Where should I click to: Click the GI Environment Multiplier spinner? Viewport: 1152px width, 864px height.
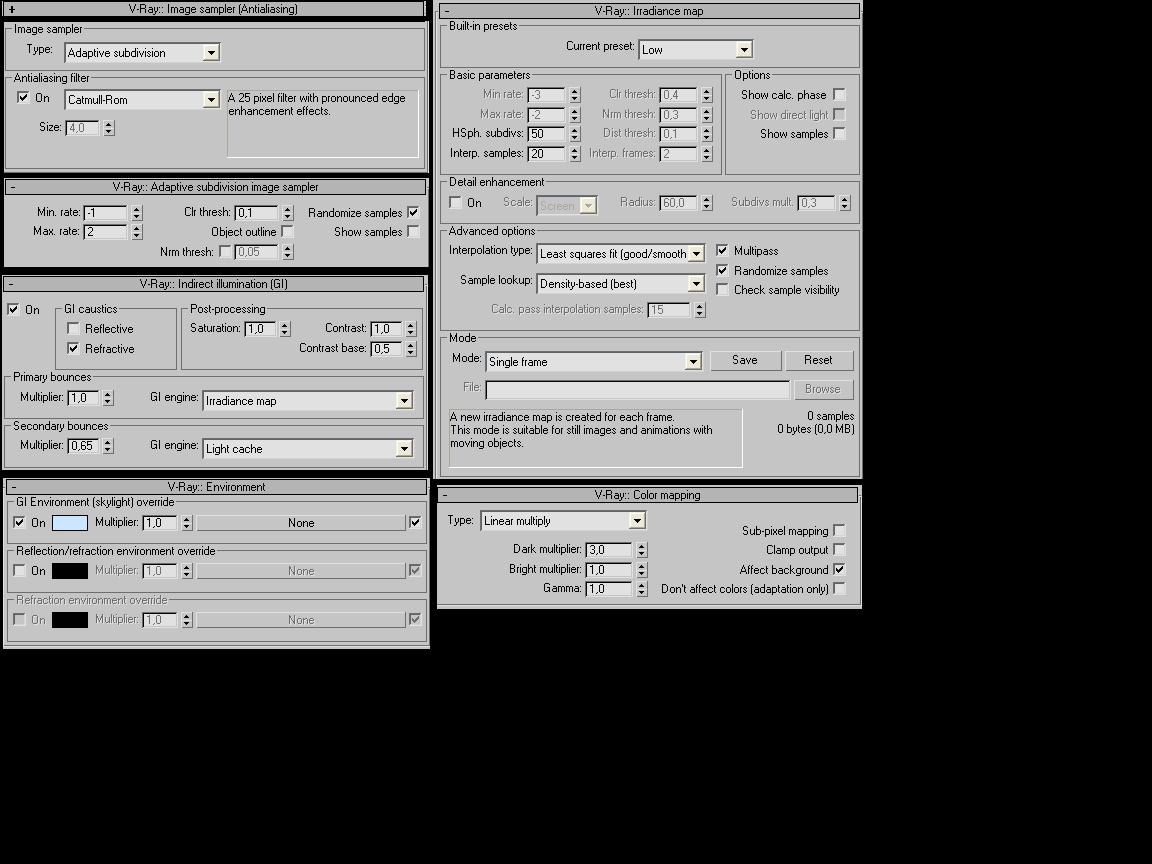coord(187,522)
